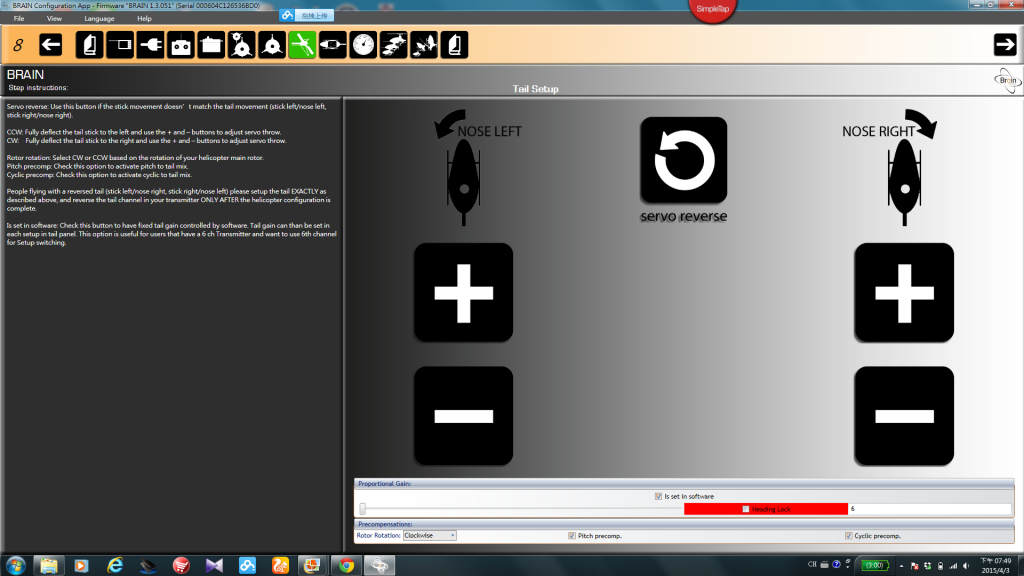Click the battery indicator in the system tray
Viewport: 1024px width, 576px height.
pyautogui.click(x=874, y=566)
